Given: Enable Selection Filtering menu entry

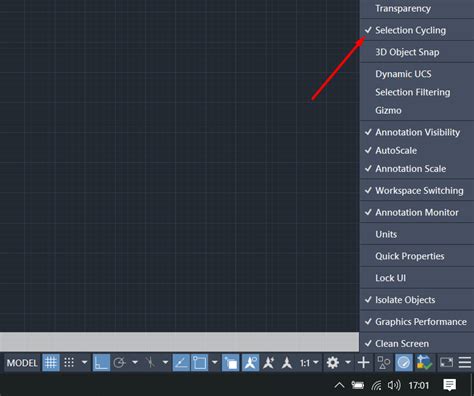Looking at the screenshot, I should (x=417, y=92).
